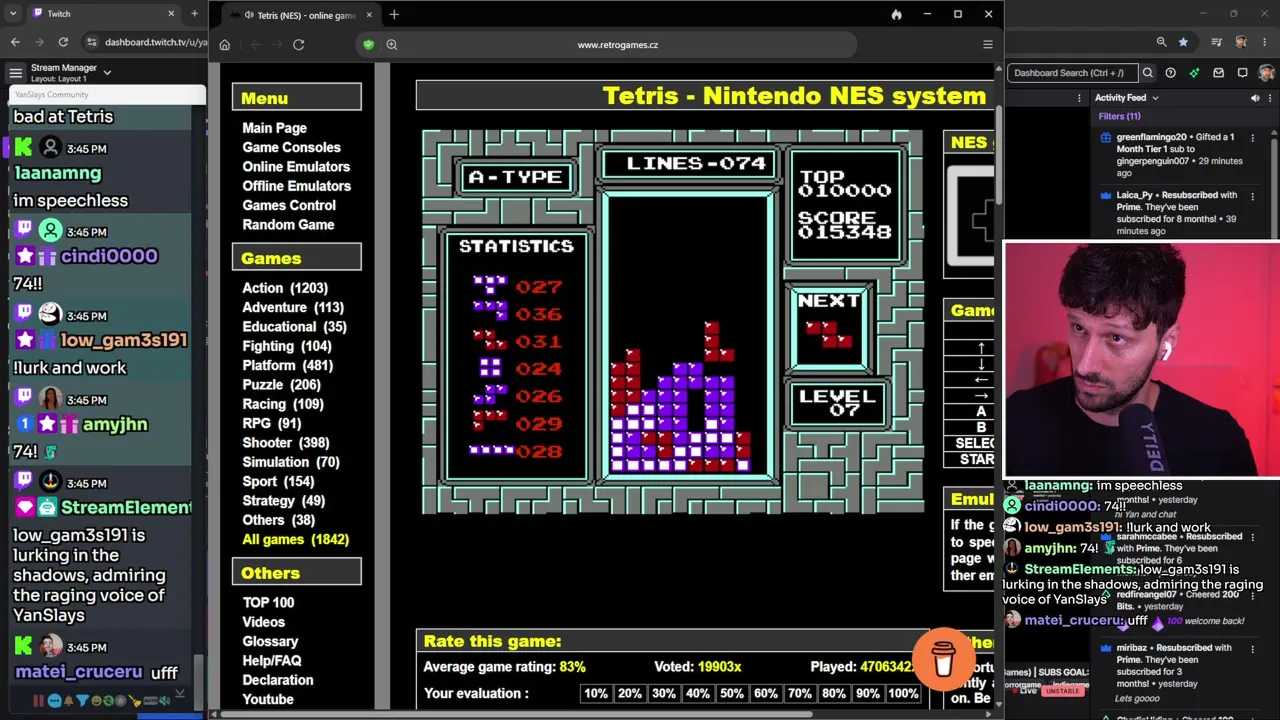This screenshot has height=720, width=1280.
Task: Open the TOP 100 link
Action: coord(268,603)
